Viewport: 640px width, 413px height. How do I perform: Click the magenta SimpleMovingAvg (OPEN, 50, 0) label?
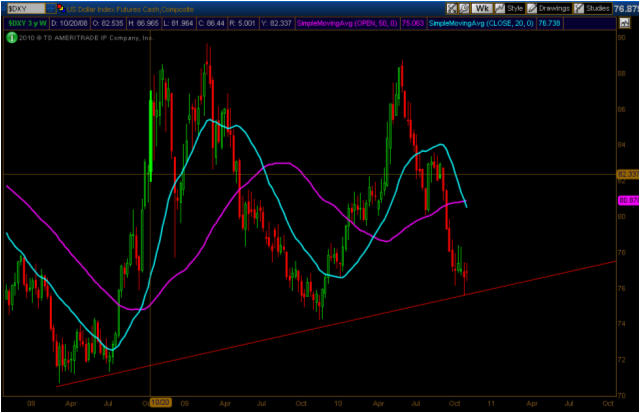354,23
